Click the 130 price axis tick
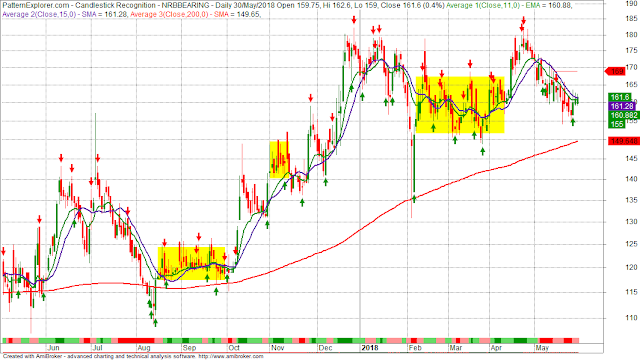640x360 pixels. point(631,222)
